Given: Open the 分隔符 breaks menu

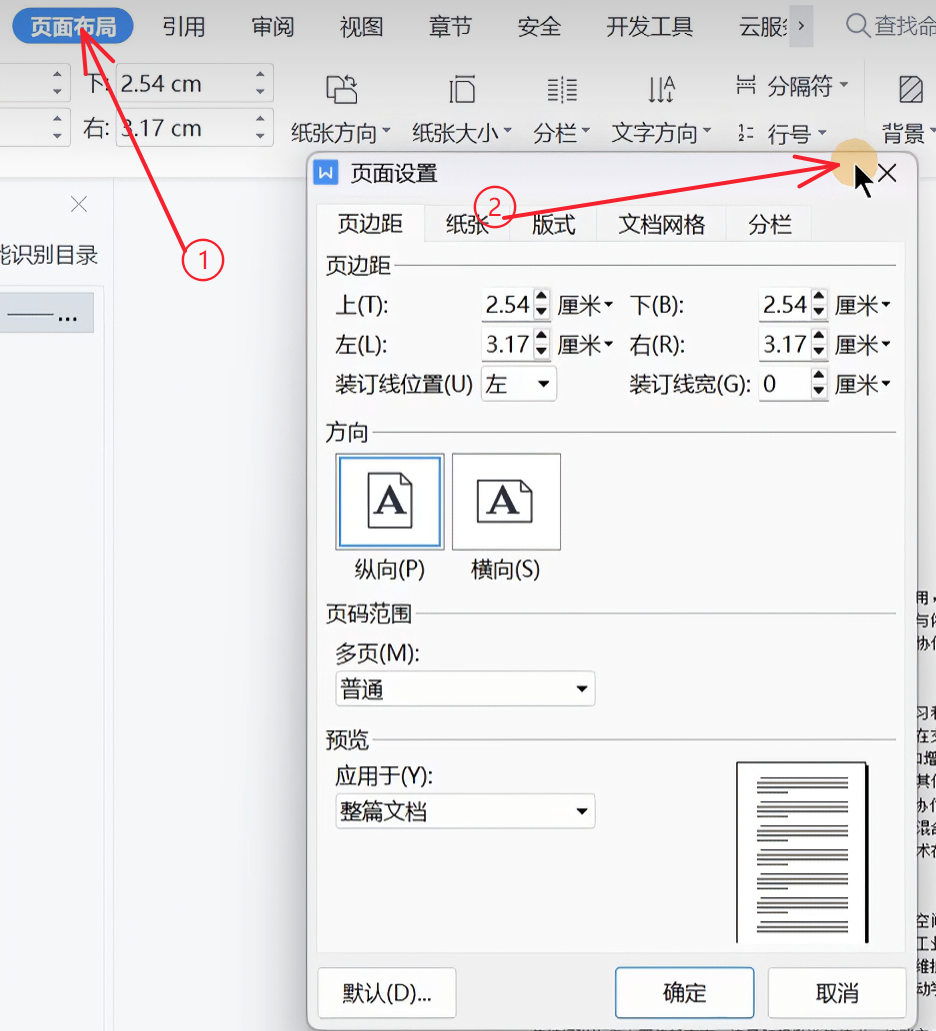Looking at the screenshot, I should pos(793,86).
